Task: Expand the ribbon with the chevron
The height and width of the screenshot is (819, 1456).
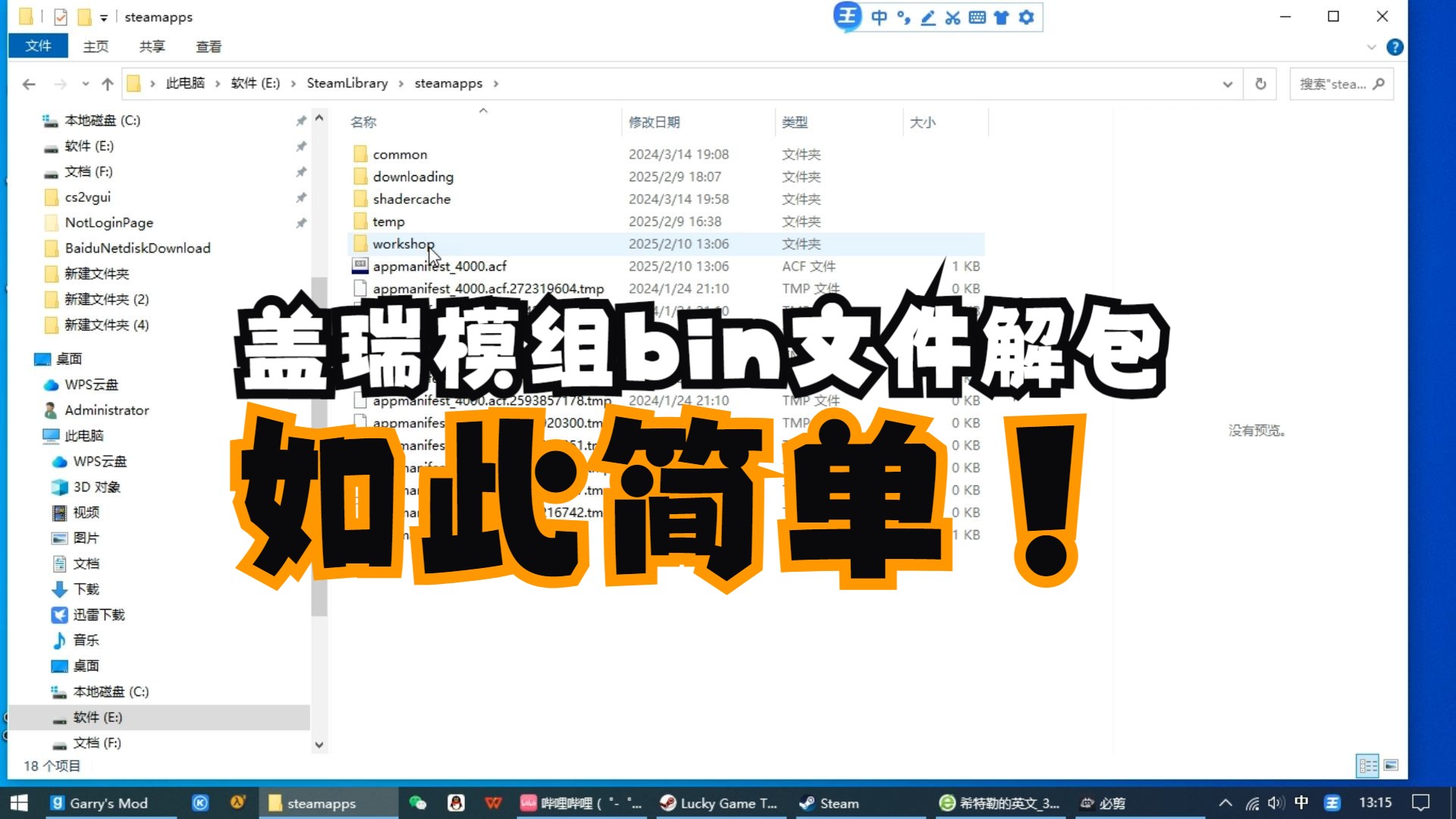Action: tap(1371, 47)
